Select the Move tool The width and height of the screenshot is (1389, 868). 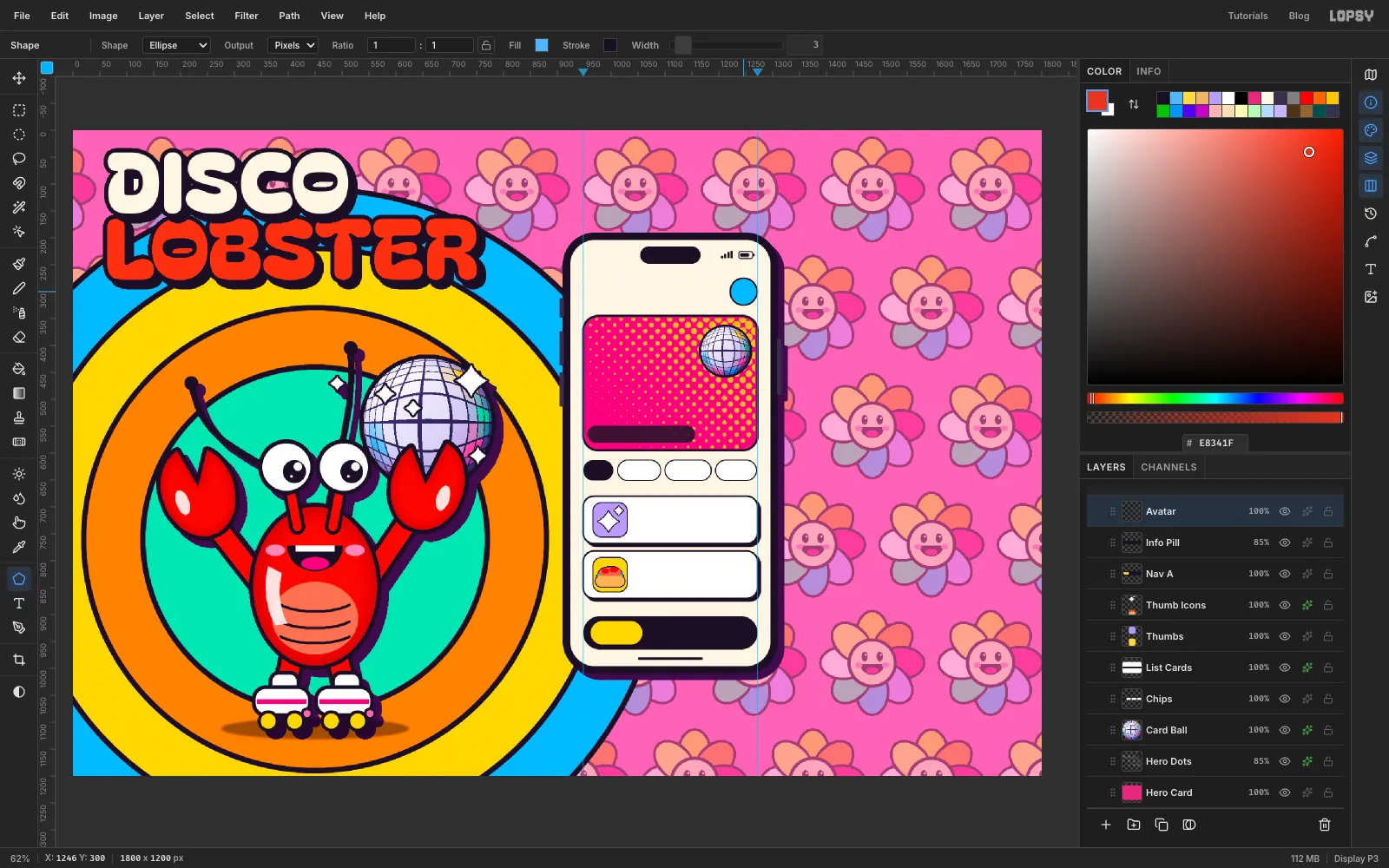19,78
